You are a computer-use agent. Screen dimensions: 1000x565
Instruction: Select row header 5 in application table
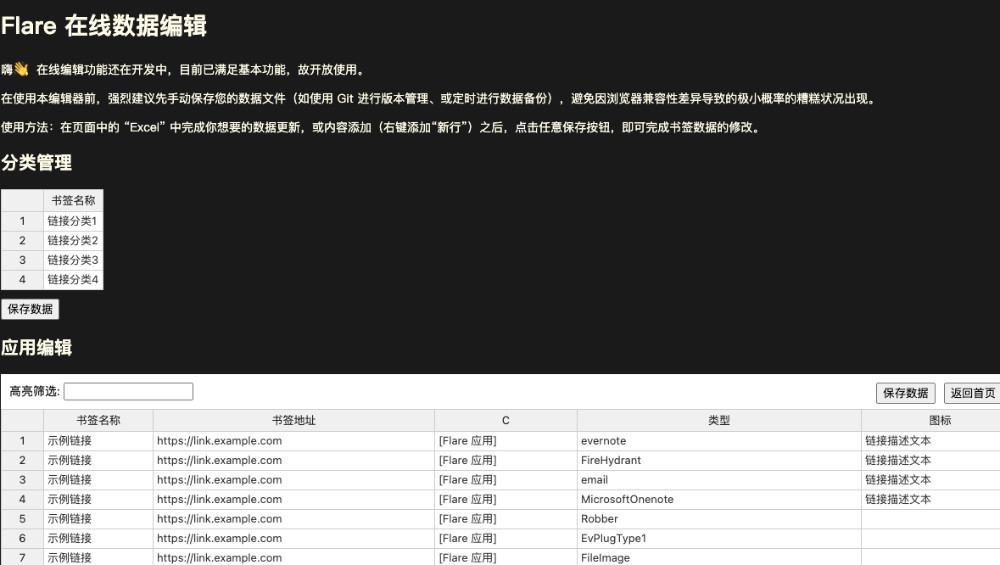[x=22, y=519]
